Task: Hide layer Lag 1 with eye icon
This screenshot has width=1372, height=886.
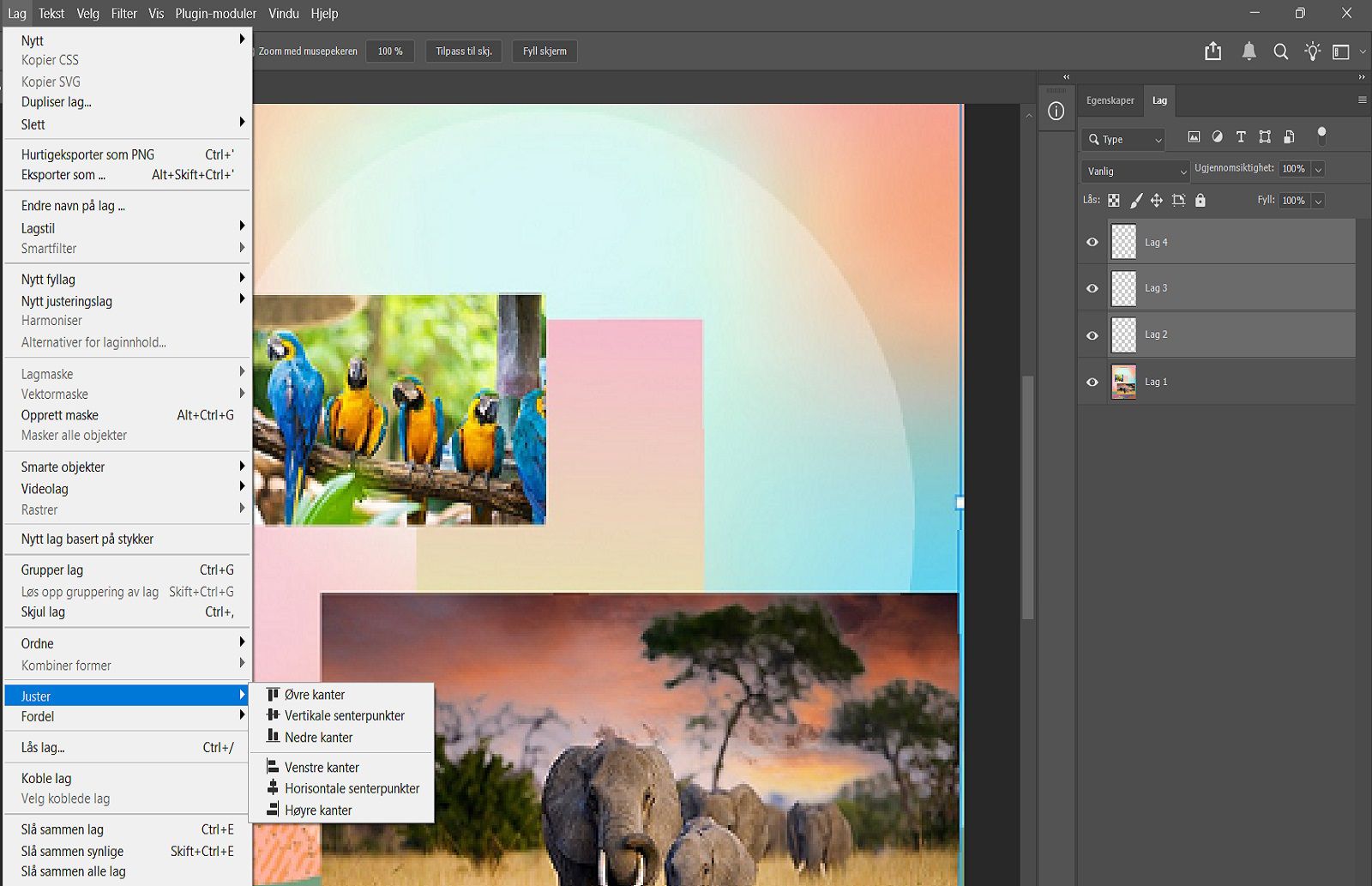Action: (x=1092, y=383)
